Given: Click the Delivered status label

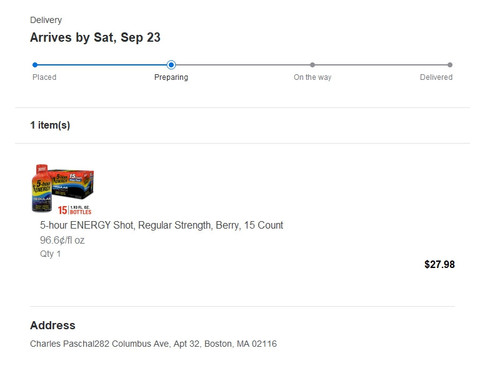Looking at the screenshot, I should [x=436, y=77].
